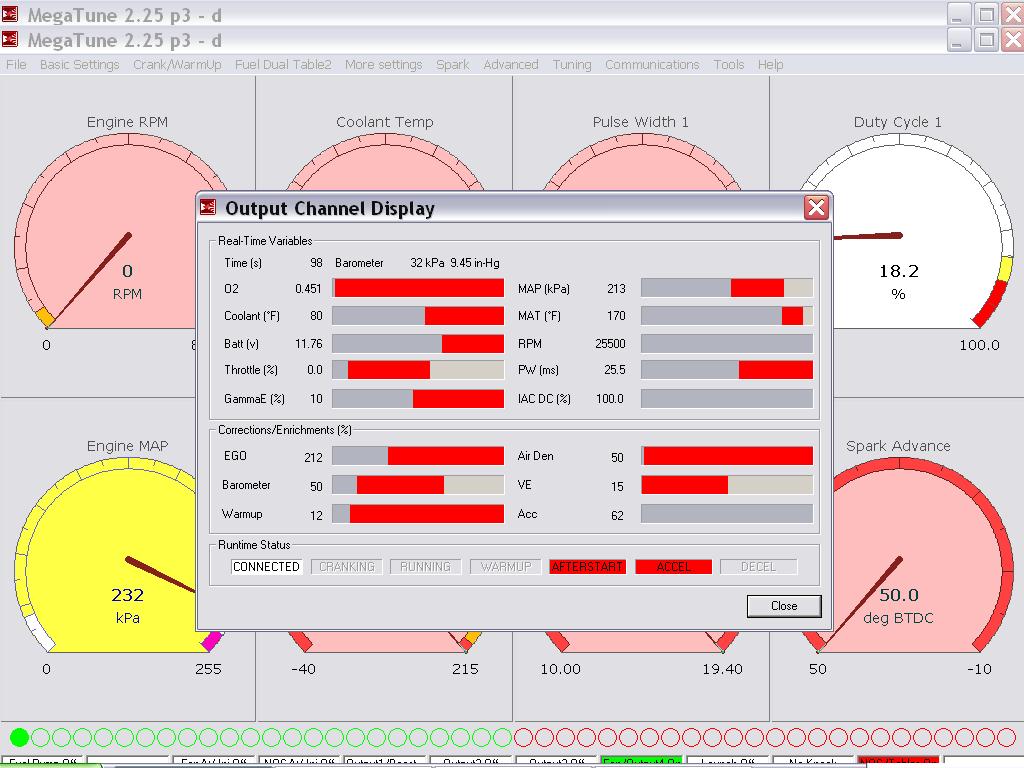The height and width of the screenshot is (768, 1024).
Task: Close the Output Channel Display dialog with the X
Action: pyautogui.click(x=816, y=208)
